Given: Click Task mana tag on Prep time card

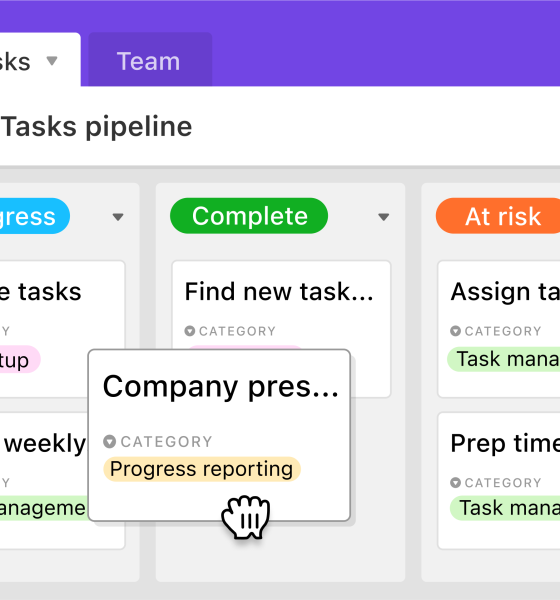Looking at the screenshot, I should [x=506, y=508].
